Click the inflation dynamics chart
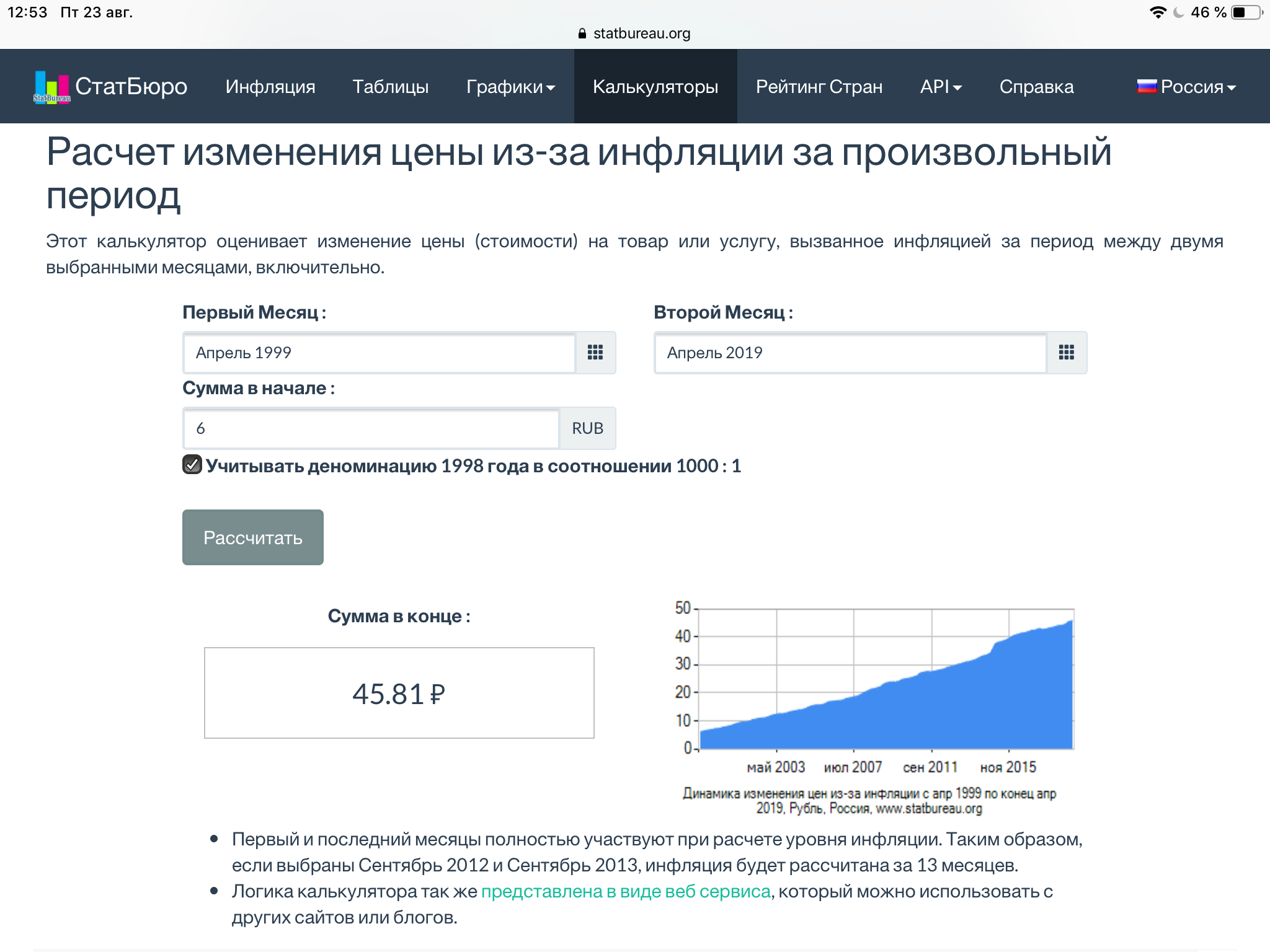This screenshot has height=952, width=1270. coord(874,688)
